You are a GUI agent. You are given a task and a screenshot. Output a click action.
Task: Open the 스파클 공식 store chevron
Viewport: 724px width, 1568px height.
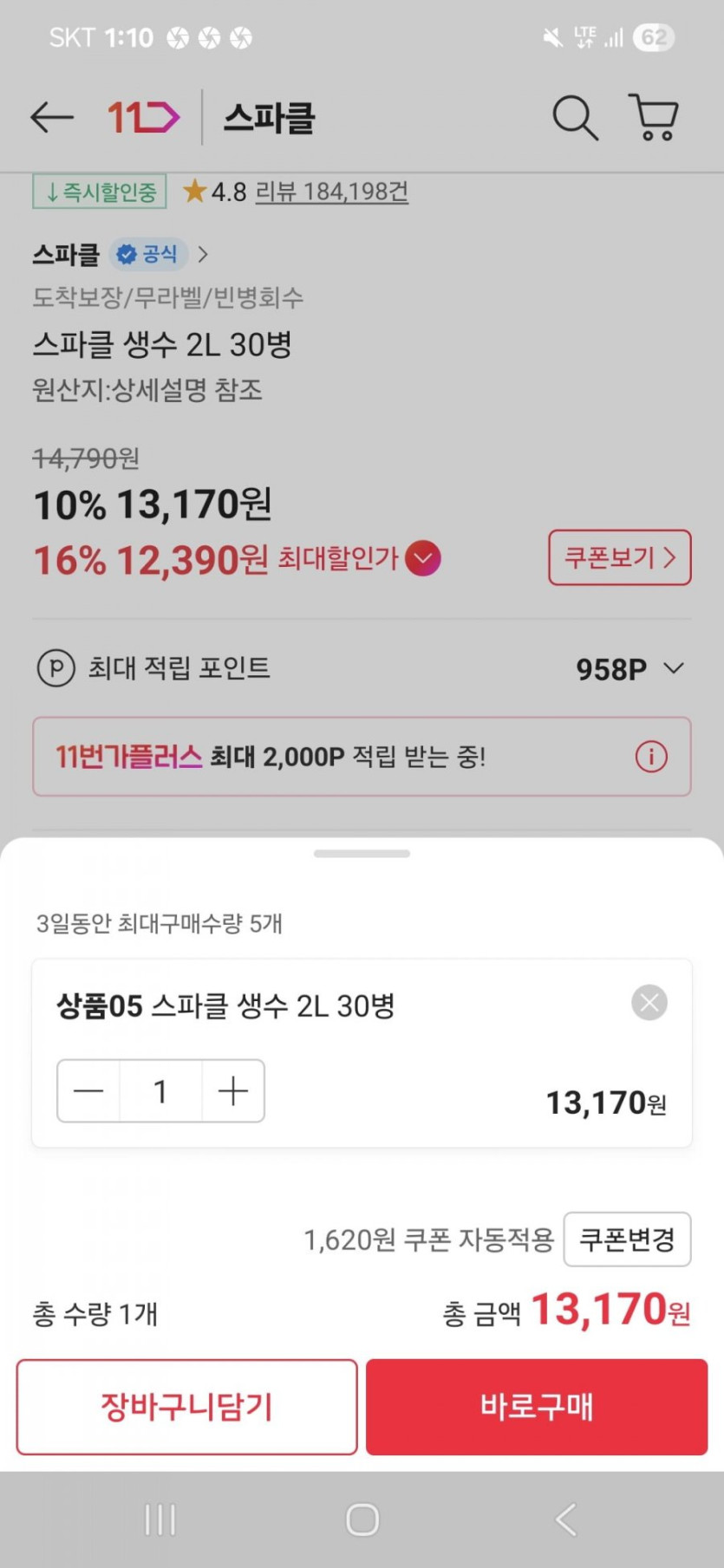(x=203, y=255)
